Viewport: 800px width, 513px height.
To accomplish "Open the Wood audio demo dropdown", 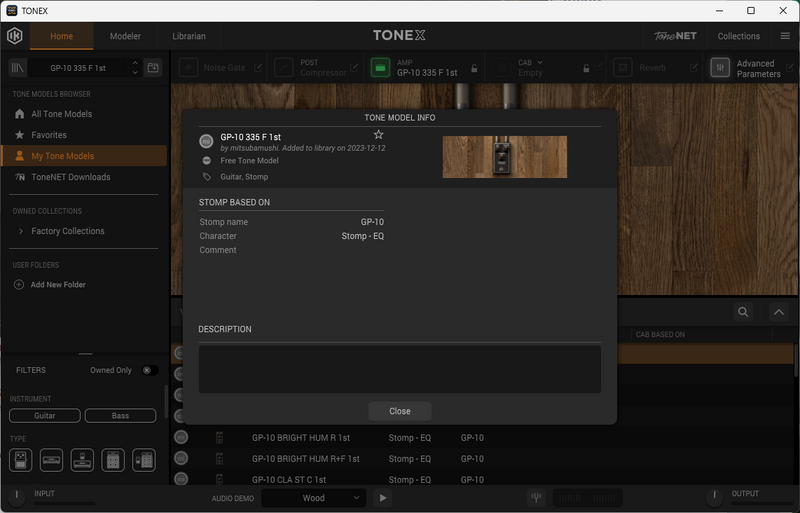I will click(313, 498).
